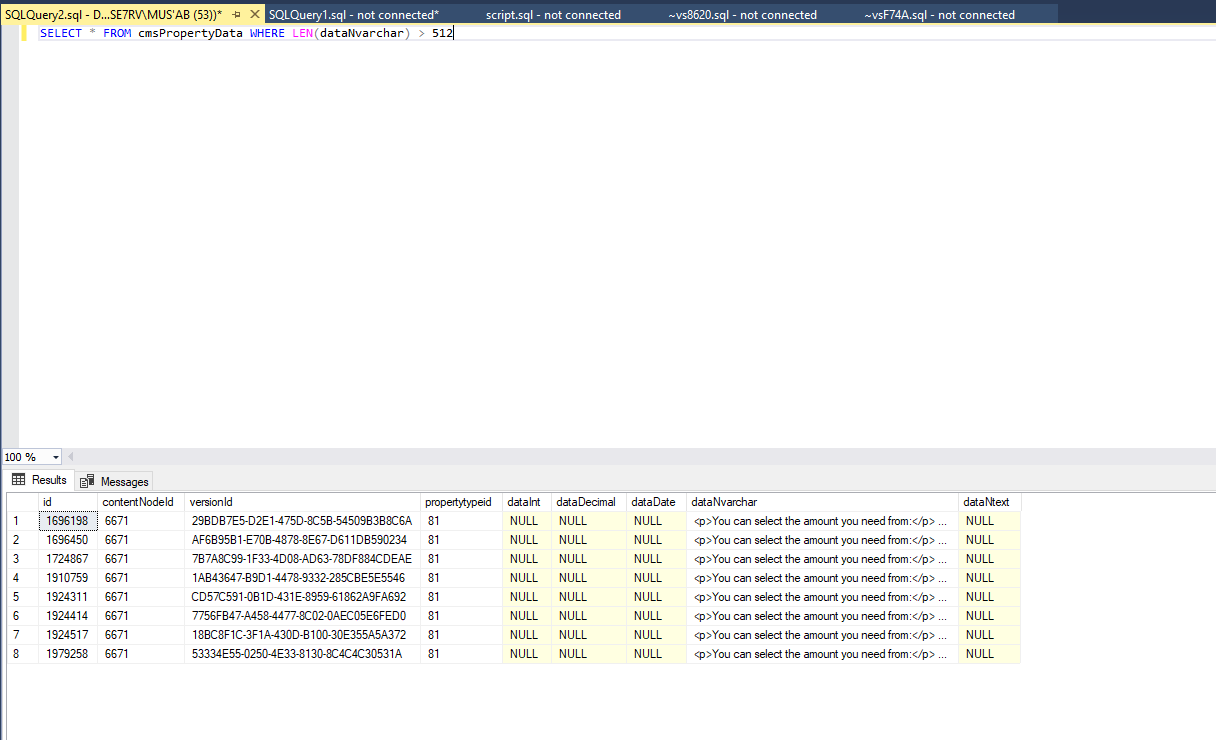Pin the SQLQuery2.sql tab
The height and width of the screenshot is (740, 1216).
[x=237, y=15]
